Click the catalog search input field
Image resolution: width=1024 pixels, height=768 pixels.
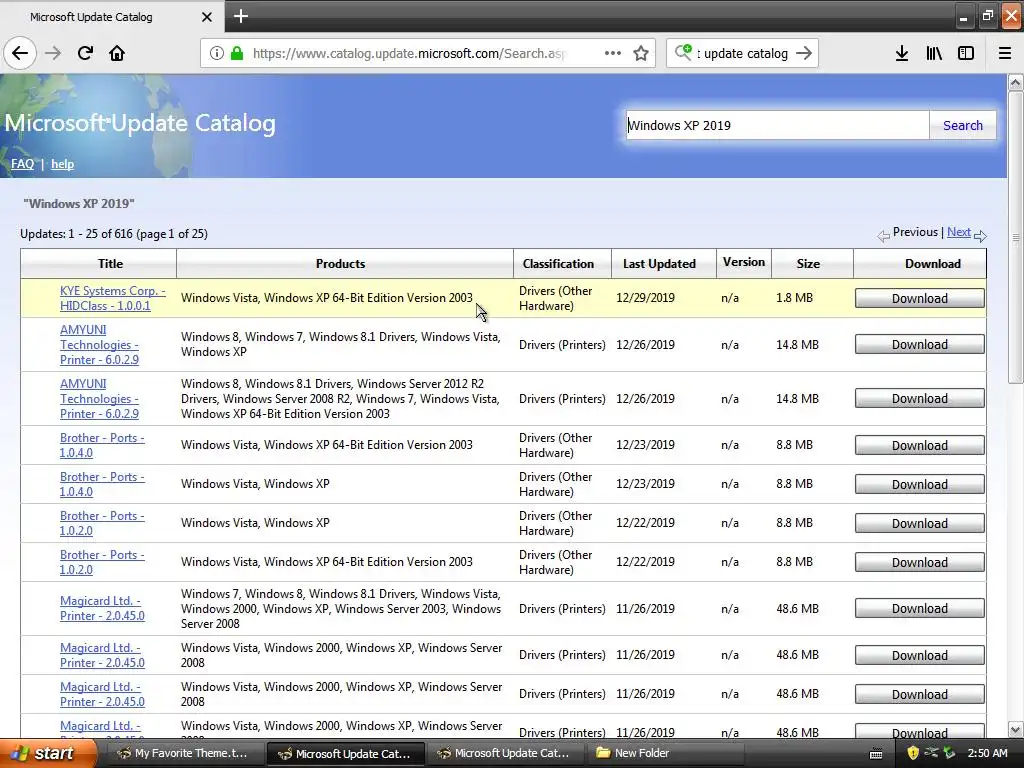pyautogui.click(x=777, y=125)
